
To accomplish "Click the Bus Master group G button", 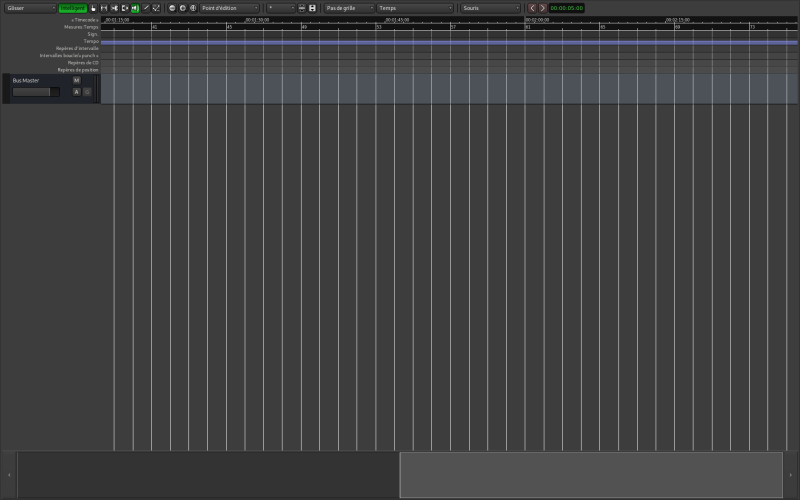I will (87, 92).
